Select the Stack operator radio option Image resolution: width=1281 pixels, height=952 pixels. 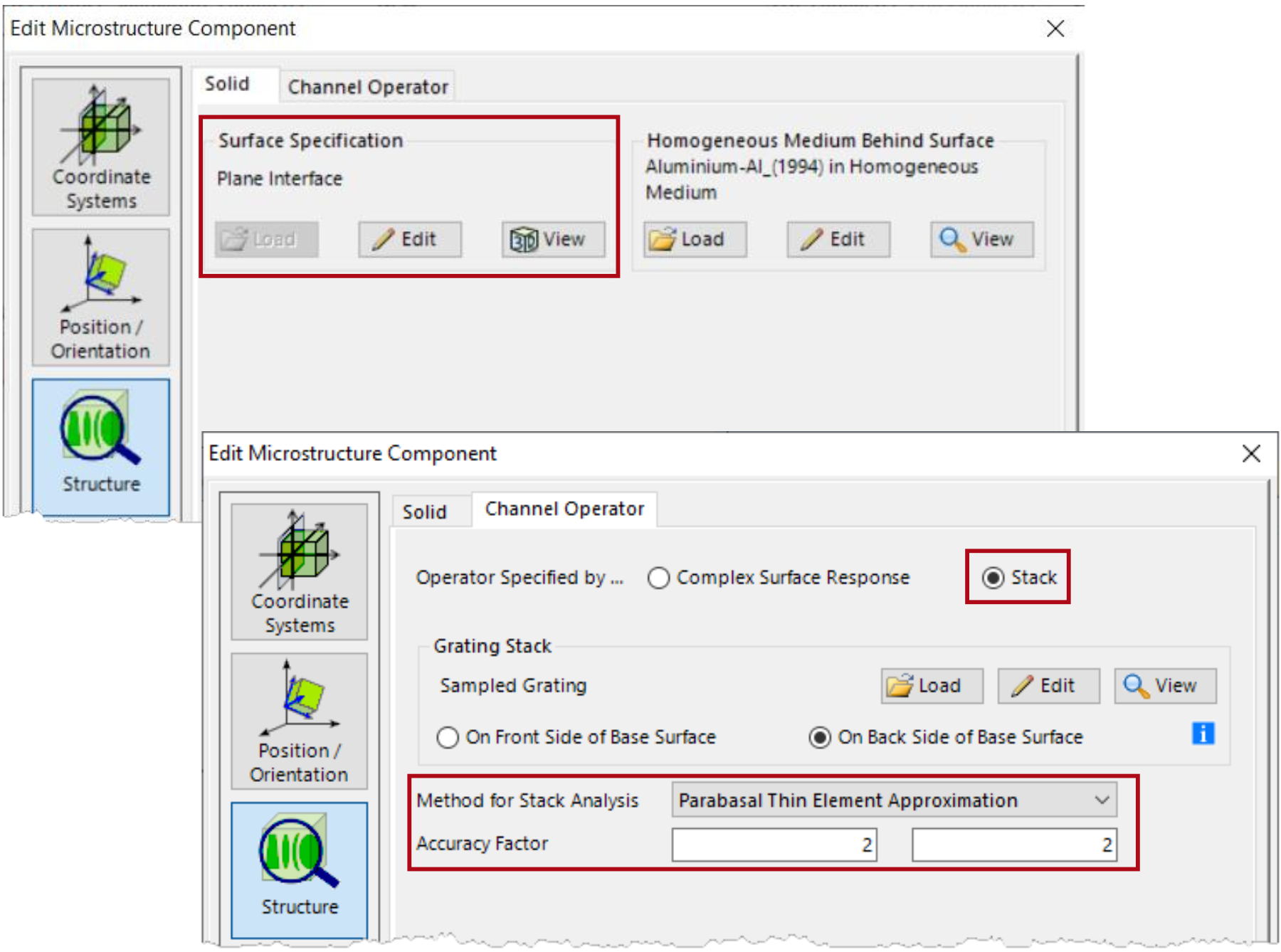pos(1019,577)
